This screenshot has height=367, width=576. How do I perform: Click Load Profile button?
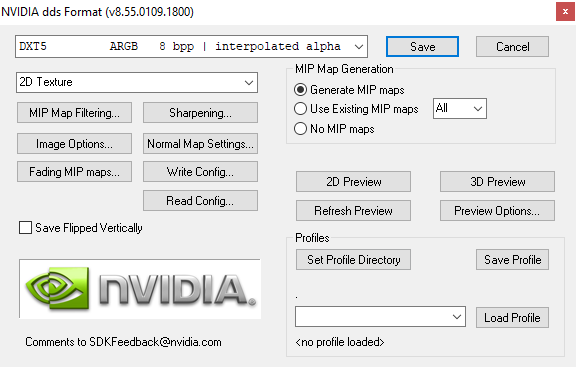click(512, 317)
